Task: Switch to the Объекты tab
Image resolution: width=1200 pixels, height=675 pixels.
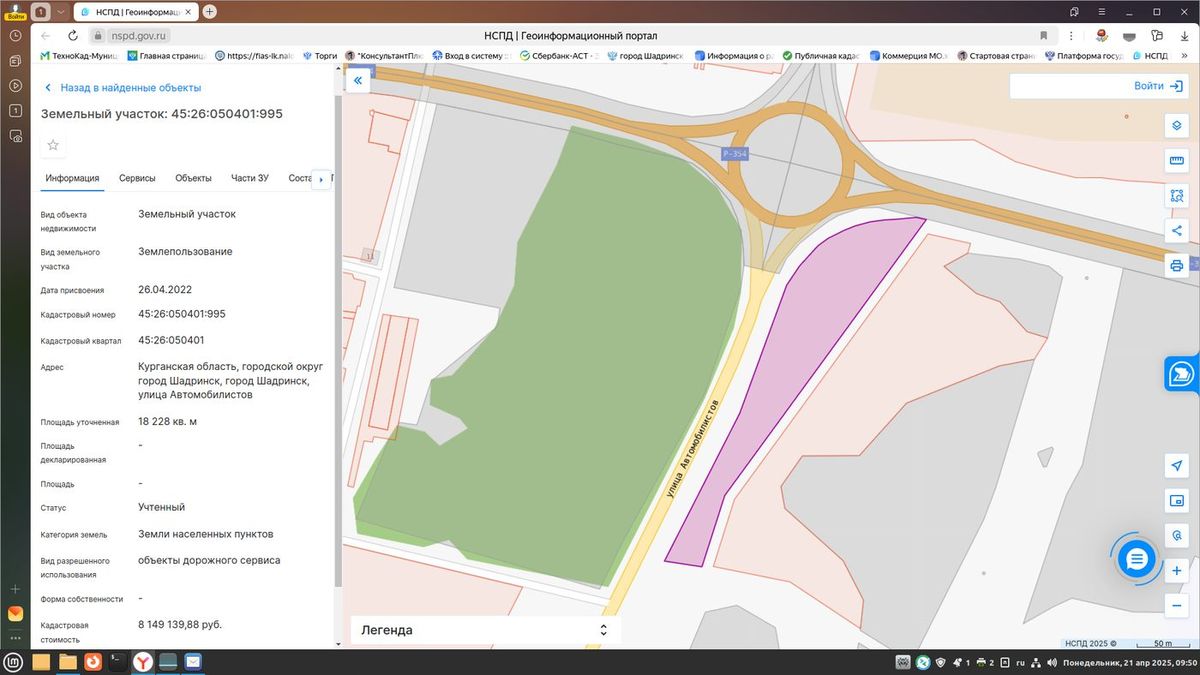Action: 193,178
